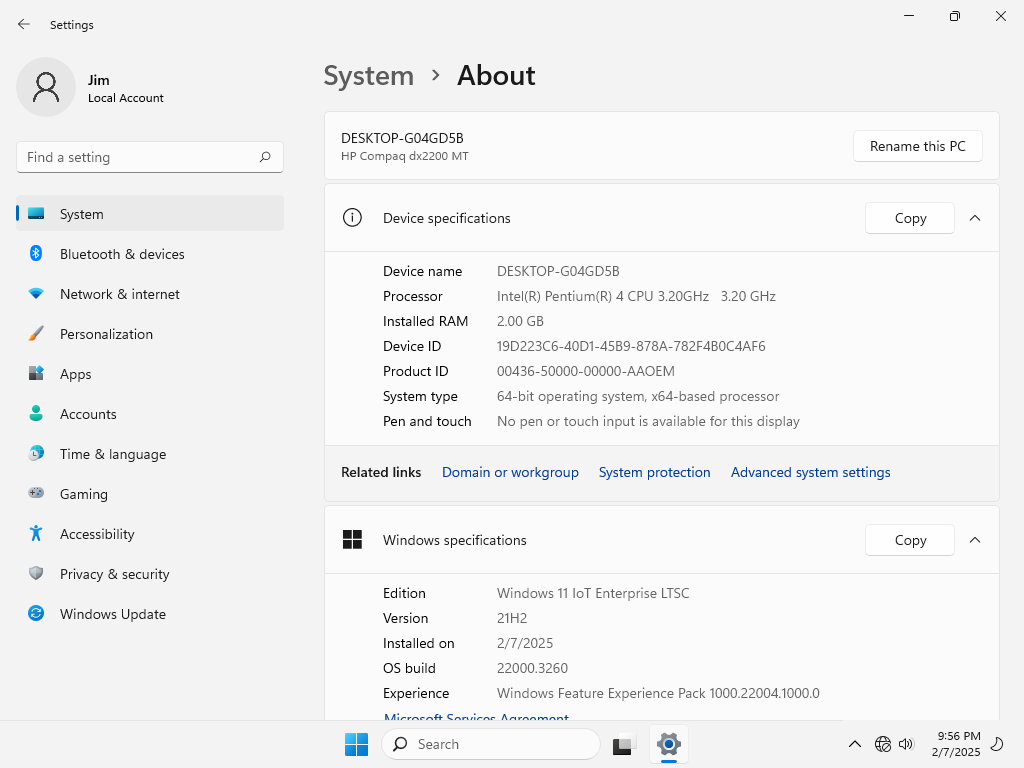Collapse the Windows specifications section
1024x768 pixels.
coord(975,540)
